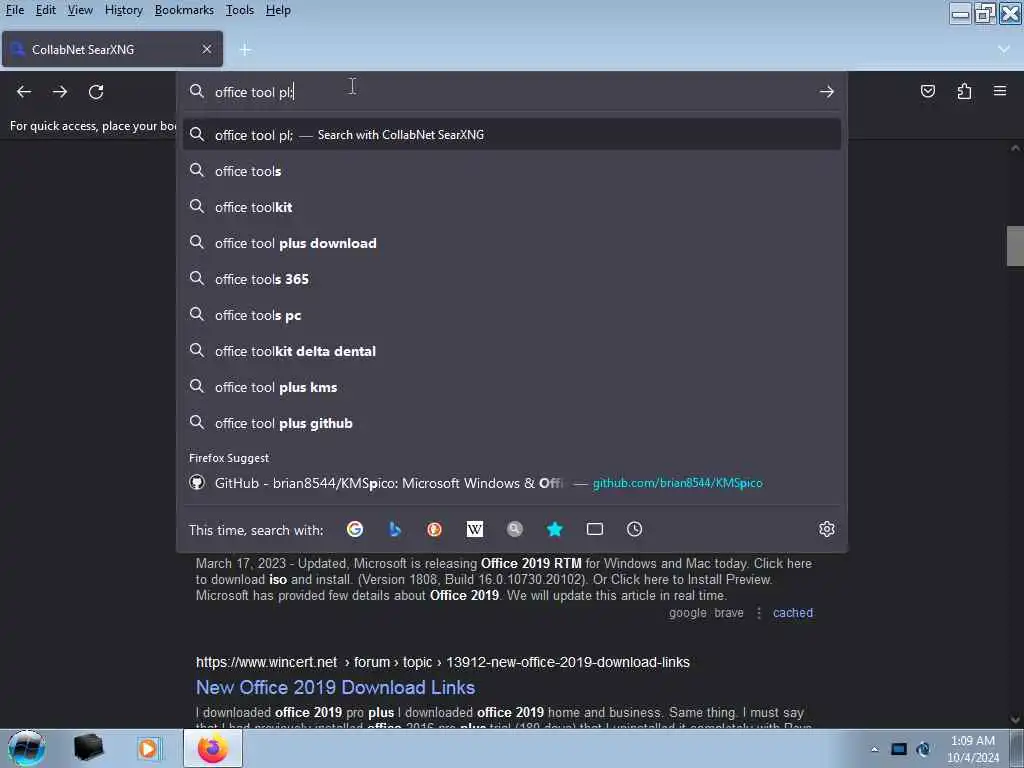Search this time with Google
Viewport: 1024px width, 768px height.
[355, 529]
